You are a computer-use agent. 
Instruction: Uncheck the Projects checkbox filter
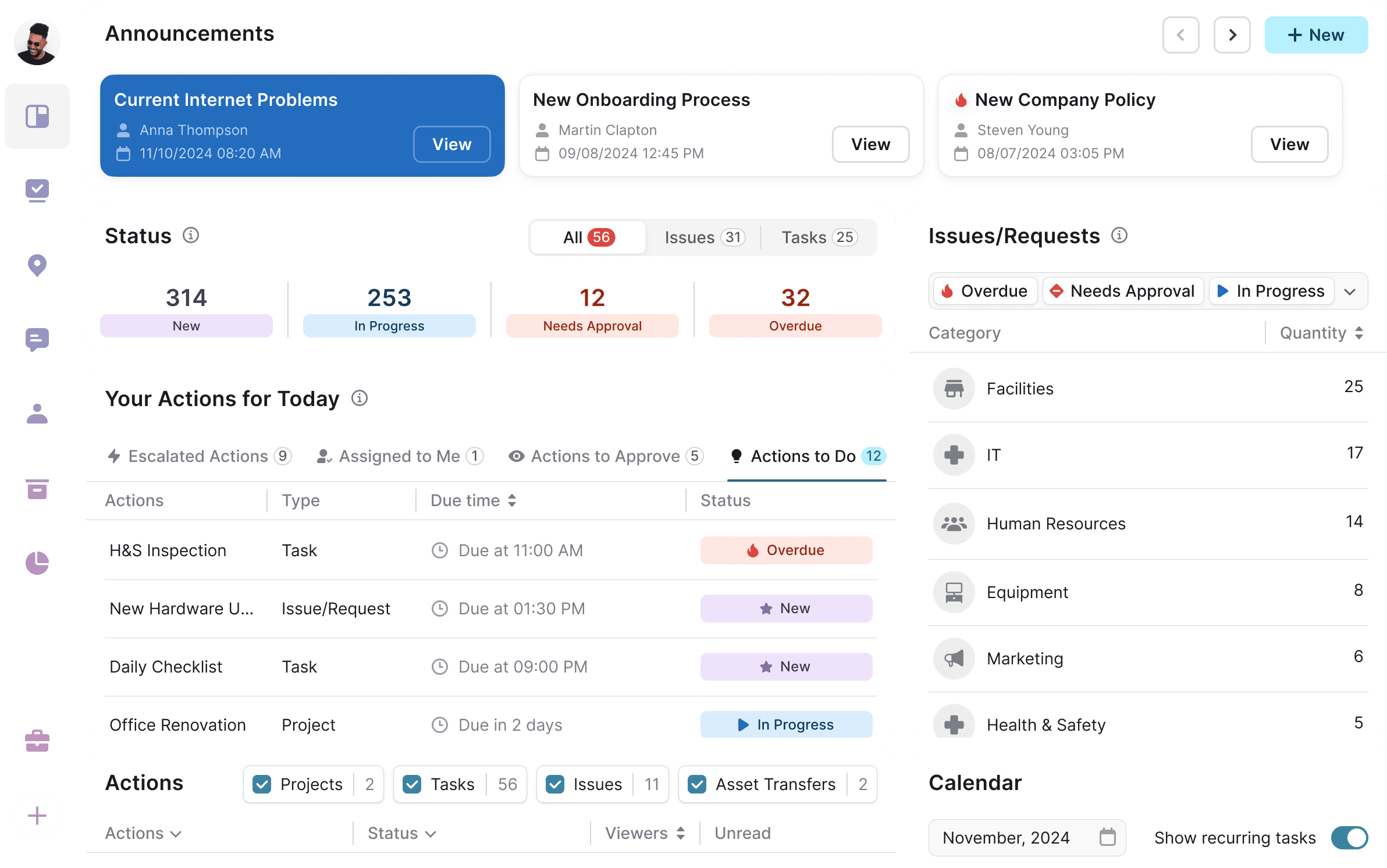click(x=262, y=784)
